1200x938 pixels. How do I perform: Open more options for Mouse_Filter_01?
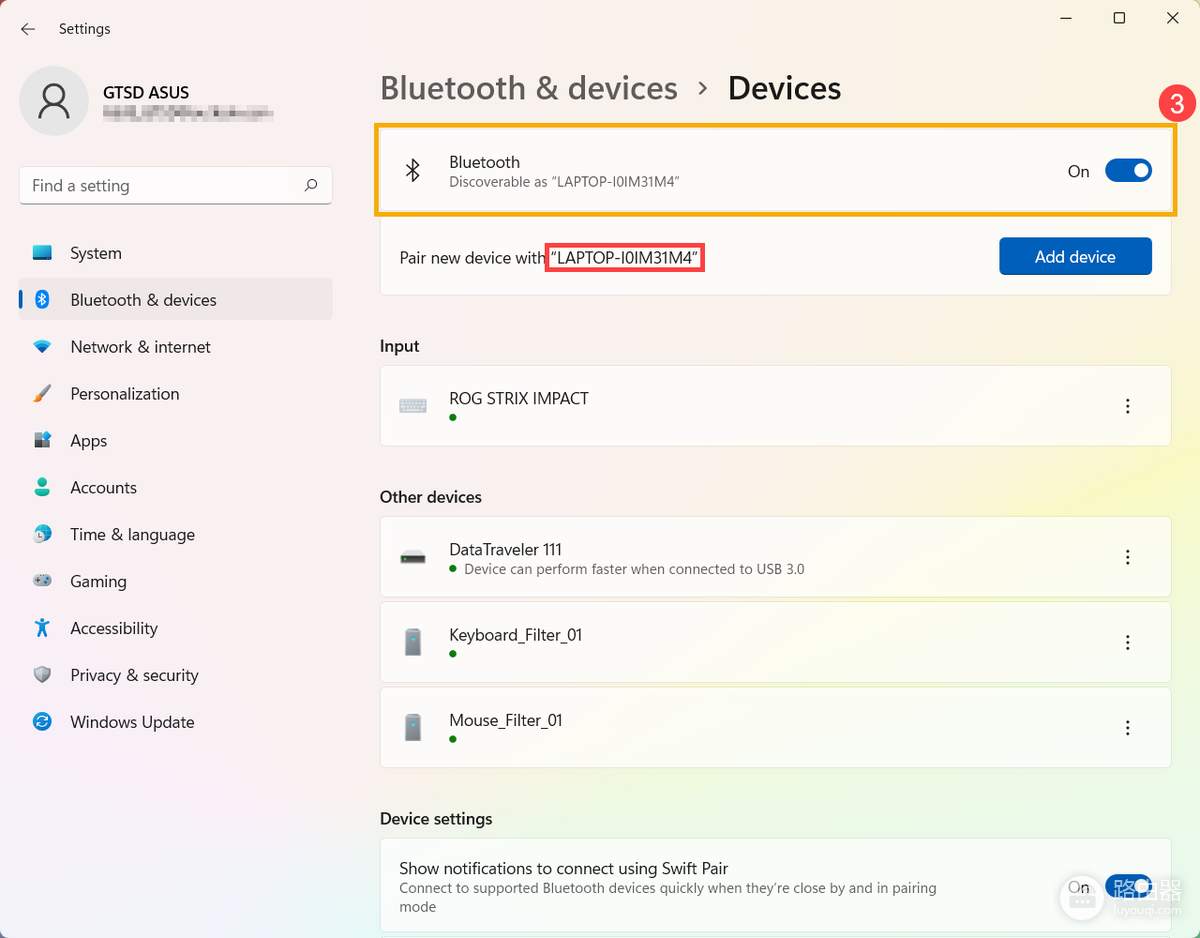pyautogui.click(x=1128, y=728)
